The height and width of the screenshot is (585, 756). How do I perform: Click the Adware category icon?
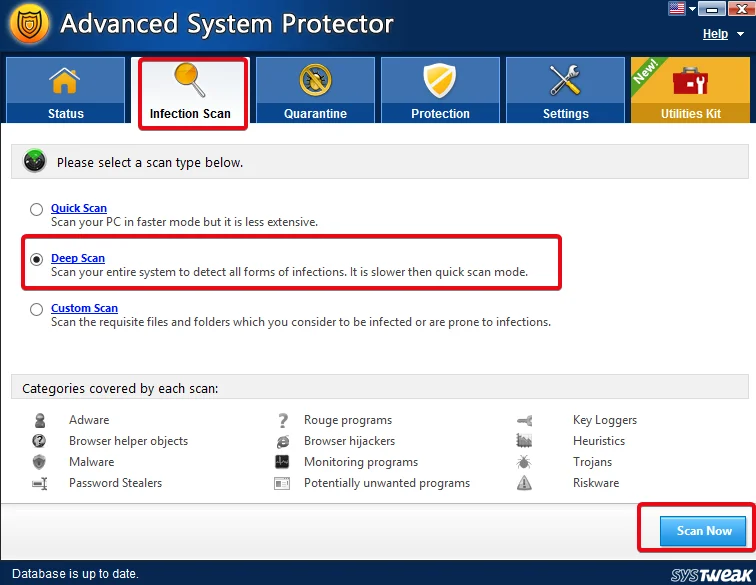(40, 421)
